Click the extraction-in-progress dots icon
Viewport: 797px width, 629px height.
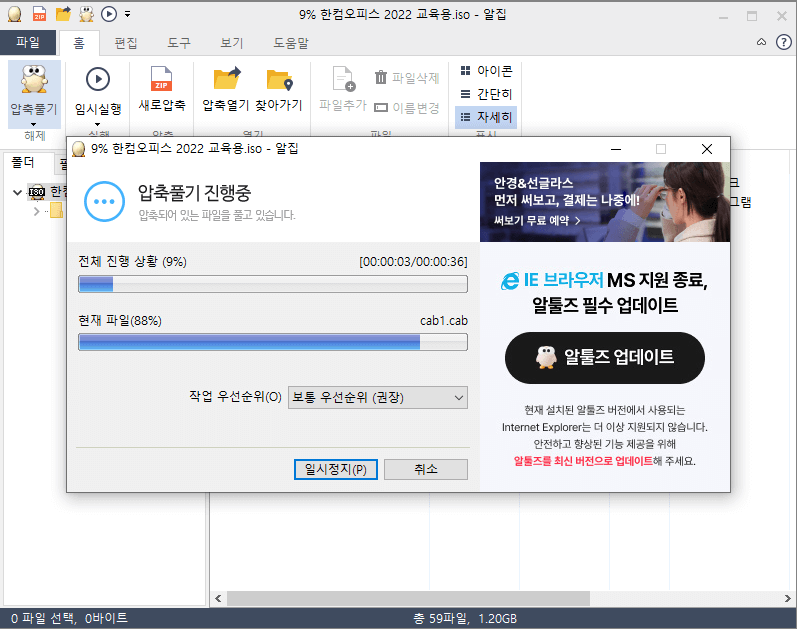104,201
